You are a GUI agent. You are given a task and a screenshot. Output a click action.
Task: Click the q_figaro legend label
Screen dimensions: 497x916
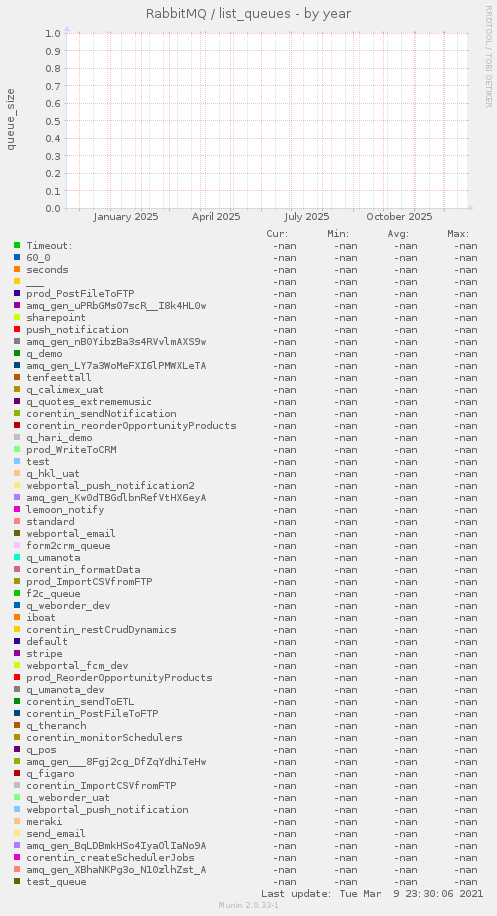tap(50, 773)
